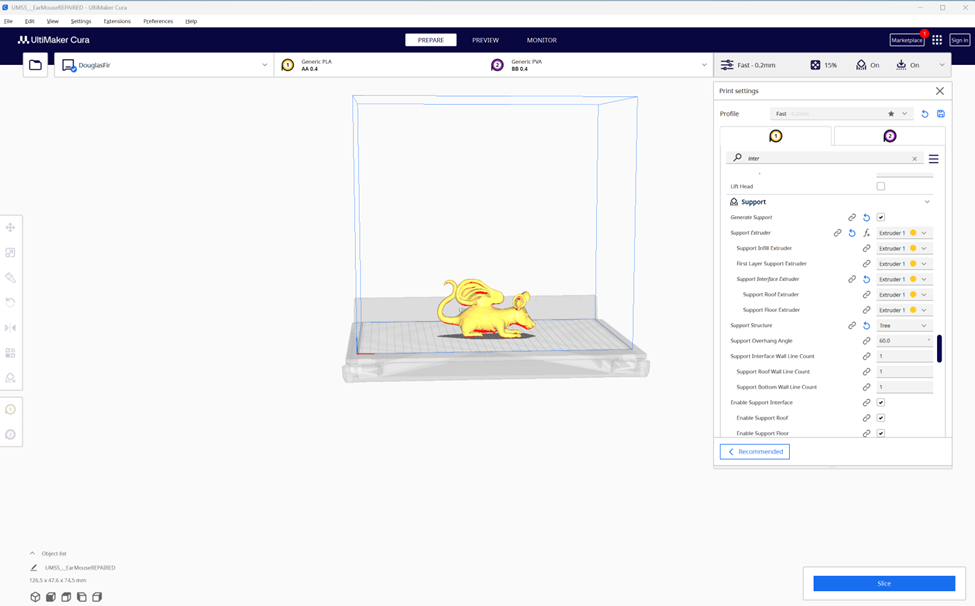Click the Recommended button

(x=755, y=452)
